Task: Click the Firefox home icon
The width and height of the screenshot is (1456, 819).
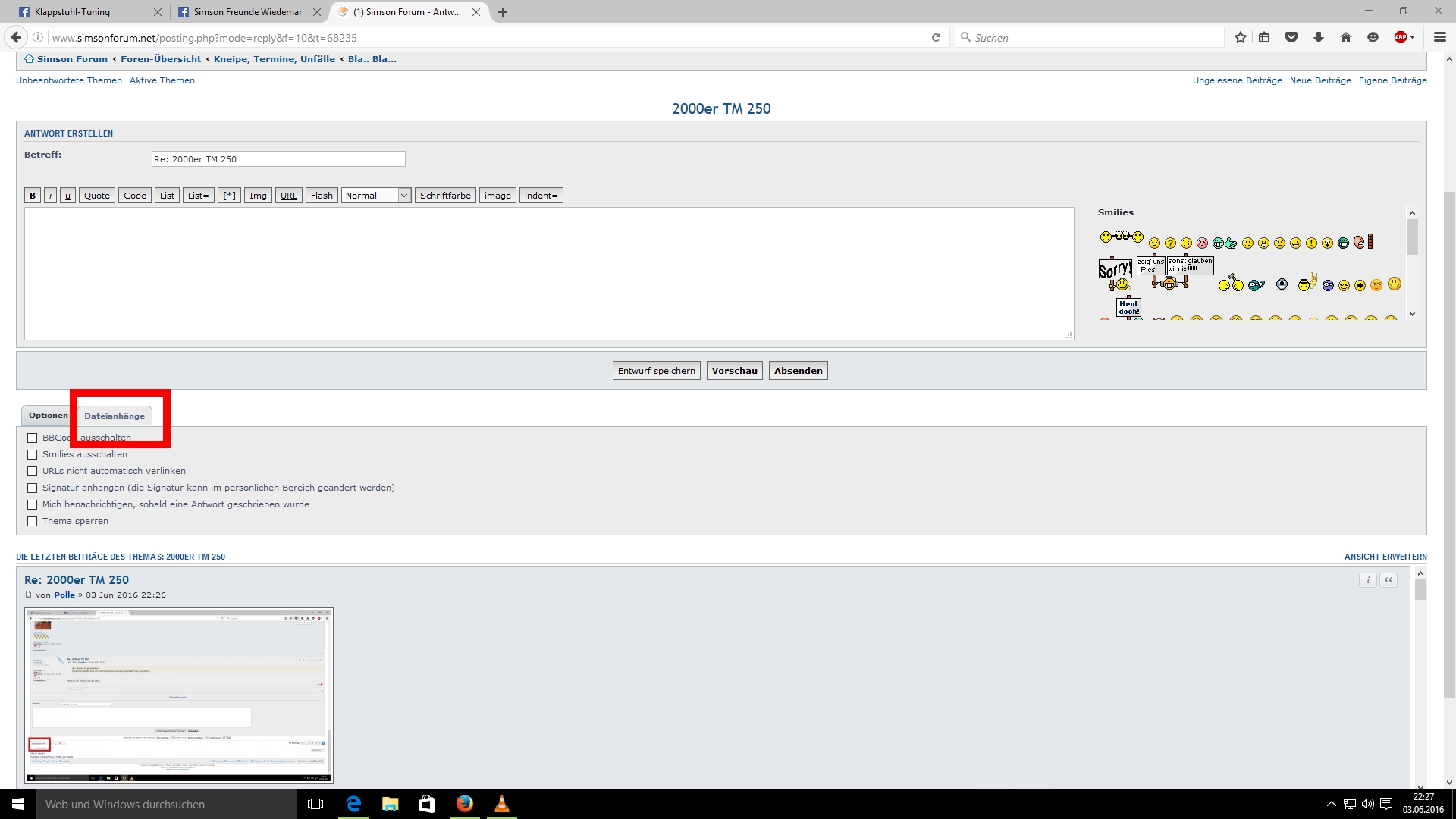Action: coord(1346,37)
